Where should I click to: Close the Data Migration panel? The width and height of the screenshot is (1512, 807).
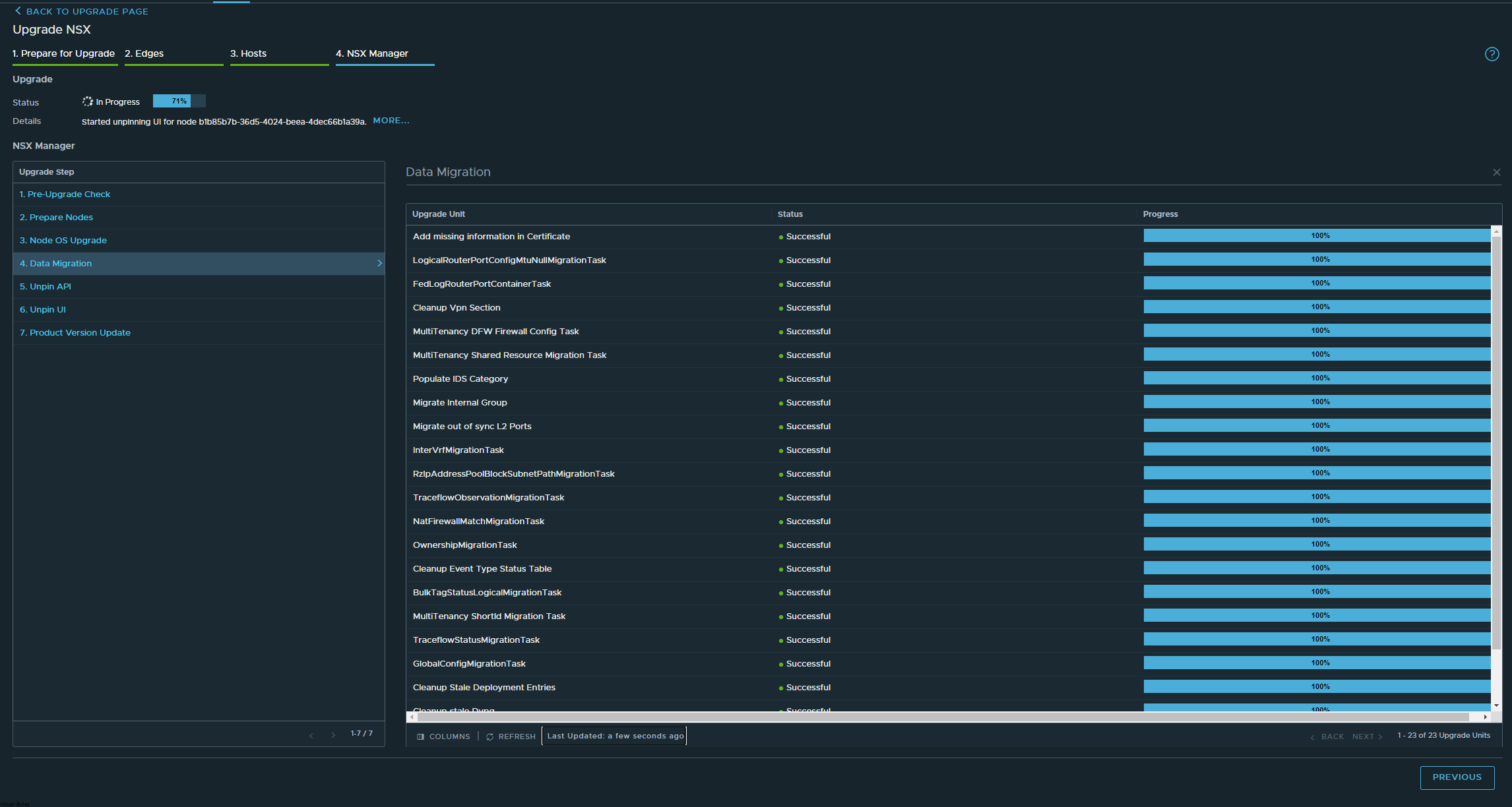(x=1497, y=172)
